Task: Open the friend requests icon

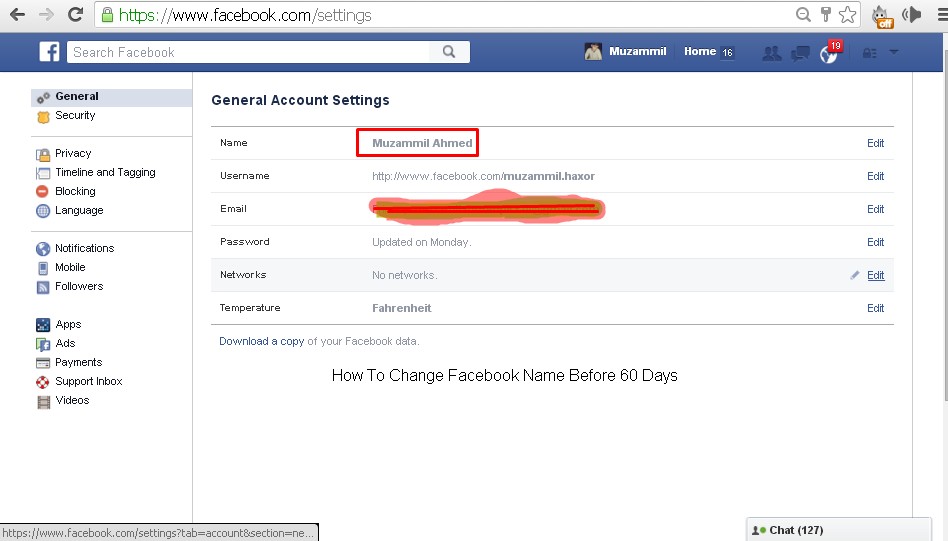Action: 771,53
